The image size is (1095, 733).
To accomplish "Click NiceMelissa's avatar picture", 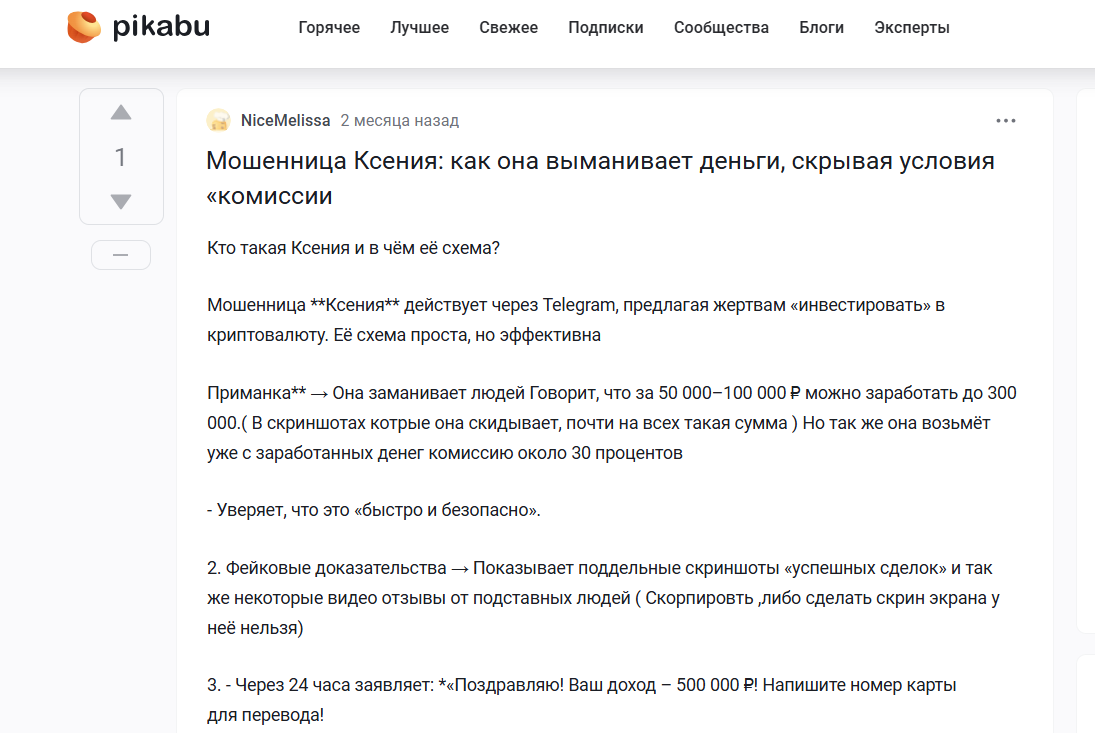I will (220, 120).
